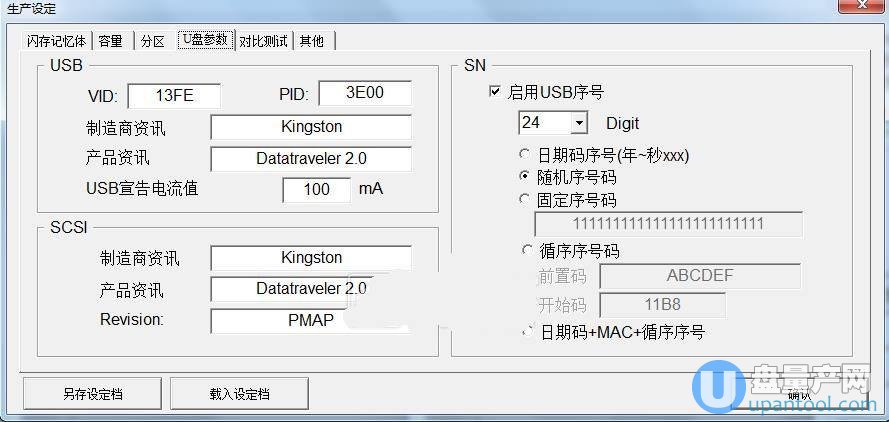Click the VID input field
Screen dimensions: 889x422
click(174, 96)
